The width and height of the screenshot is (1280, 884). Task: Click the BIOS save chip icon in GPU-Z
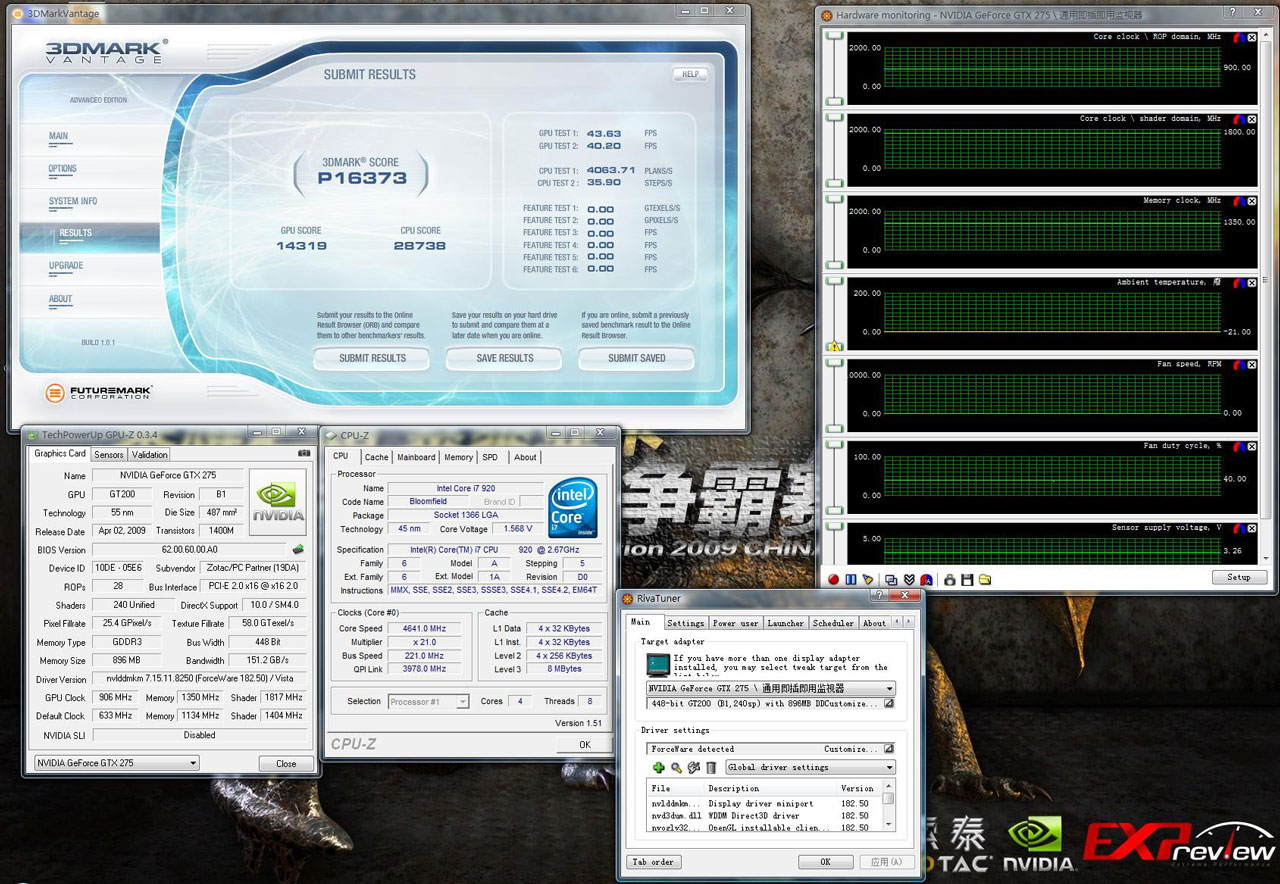click(298, 549)
